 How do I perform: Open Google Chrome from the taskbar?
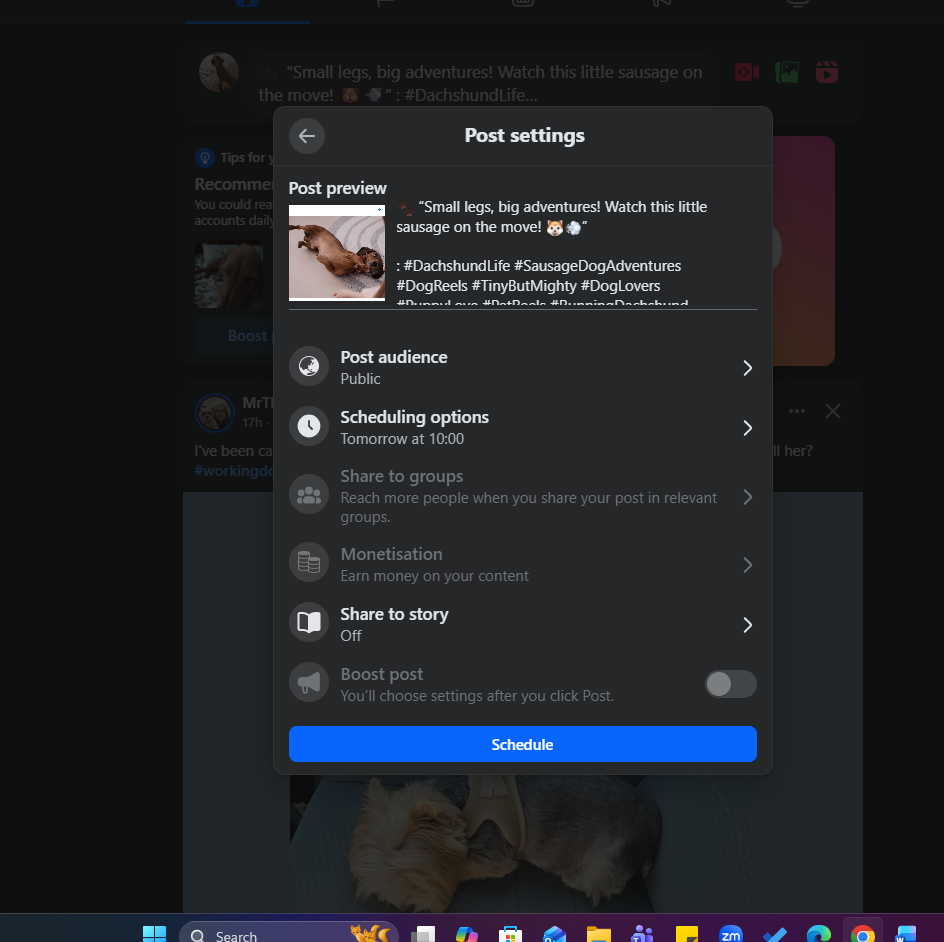(862, 934)
